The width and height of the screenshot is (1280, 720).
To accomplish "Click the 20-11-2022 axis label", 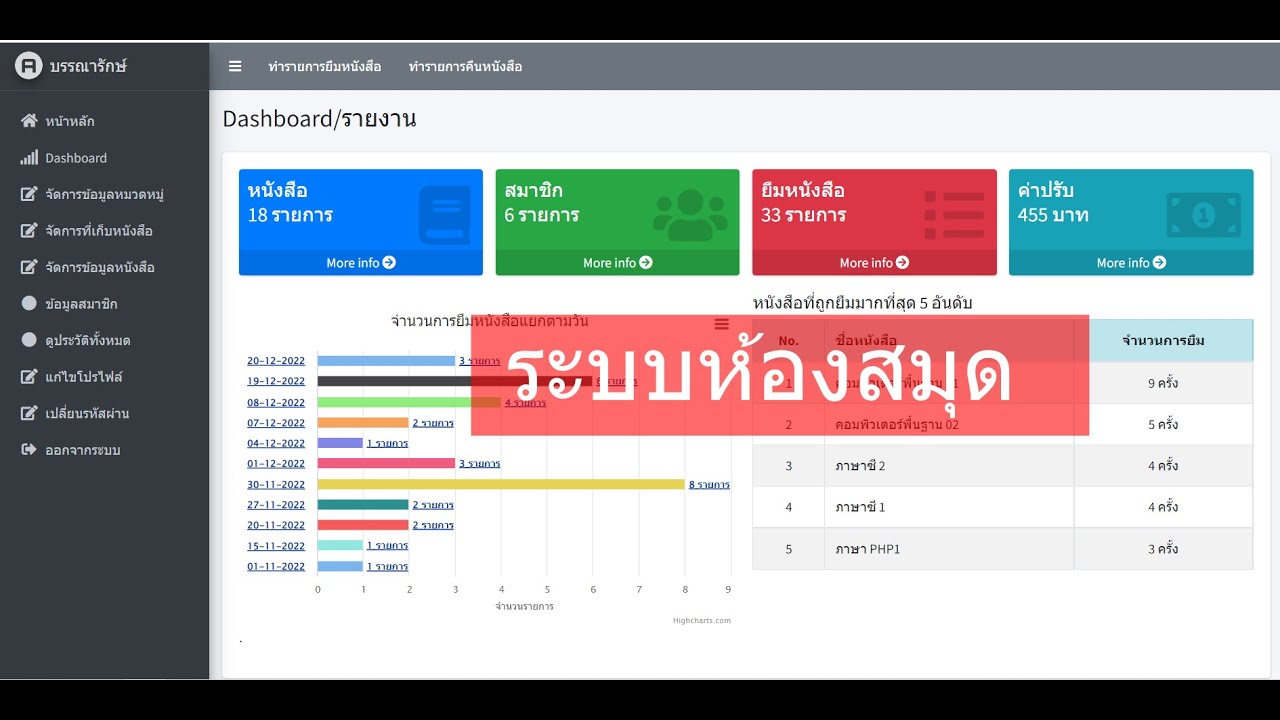I will [276, 525].
